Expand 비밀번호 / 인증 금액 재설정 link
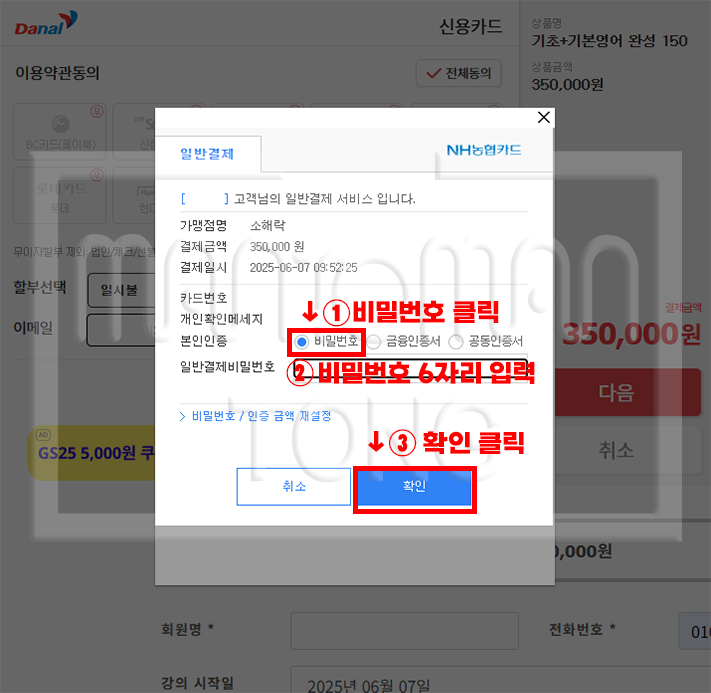This screenshot has width=711, height=693. 256,416
